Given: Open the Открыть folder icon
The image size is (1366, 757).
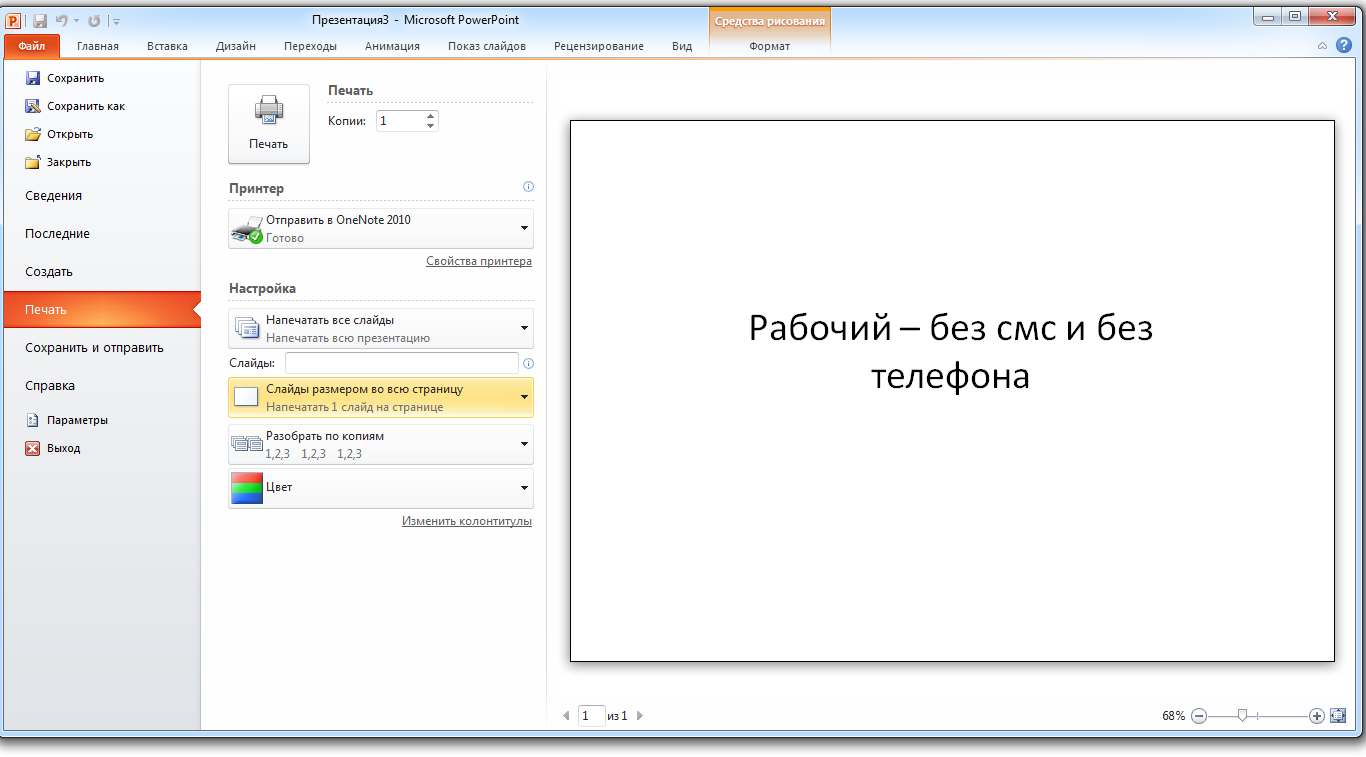Looking at the screenshot, I should [33, 134].
